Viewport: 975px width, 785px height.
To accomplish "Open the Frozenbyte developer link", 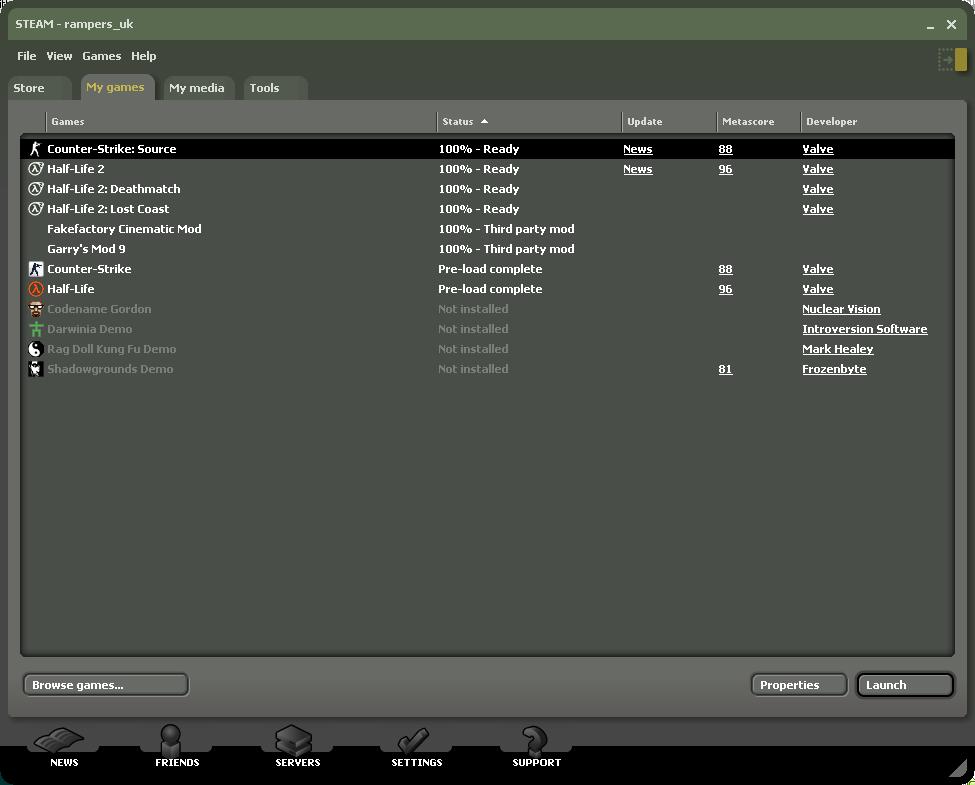I will click(834, 369).
